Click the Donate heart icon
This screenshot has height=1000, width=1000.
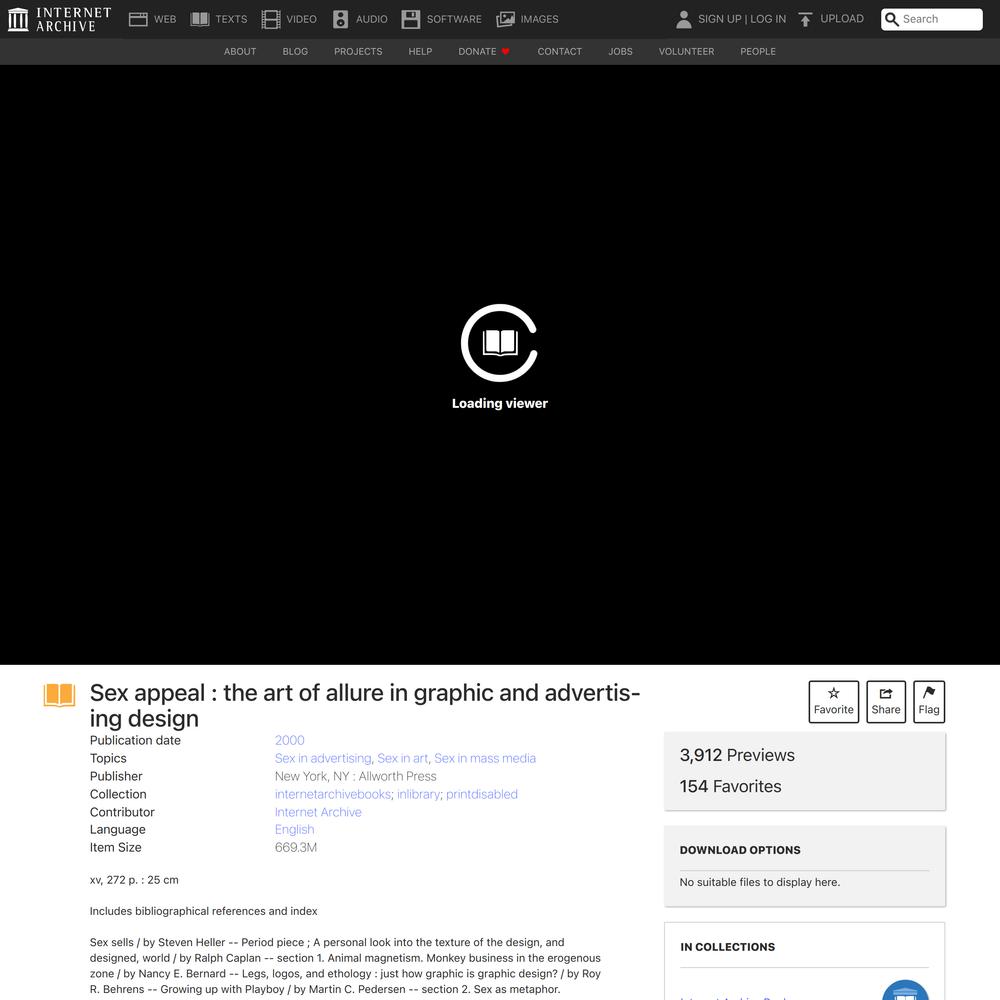[x=506, y=52]
